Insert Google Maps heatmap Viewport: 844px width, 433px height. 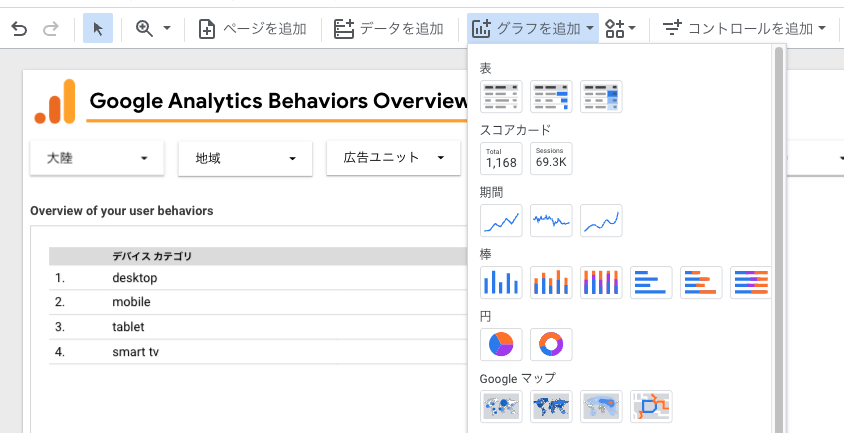pyautogui.click(x=601, y=406)
